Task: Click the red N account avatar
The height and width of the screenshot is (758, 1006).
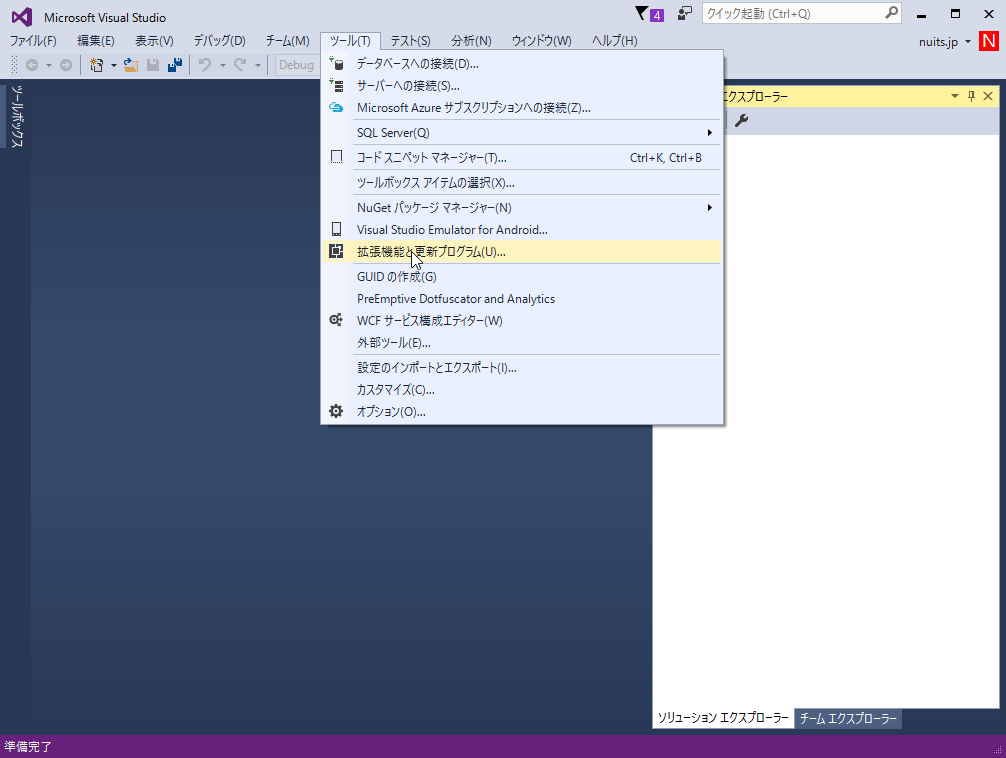Action: (989, 41)
